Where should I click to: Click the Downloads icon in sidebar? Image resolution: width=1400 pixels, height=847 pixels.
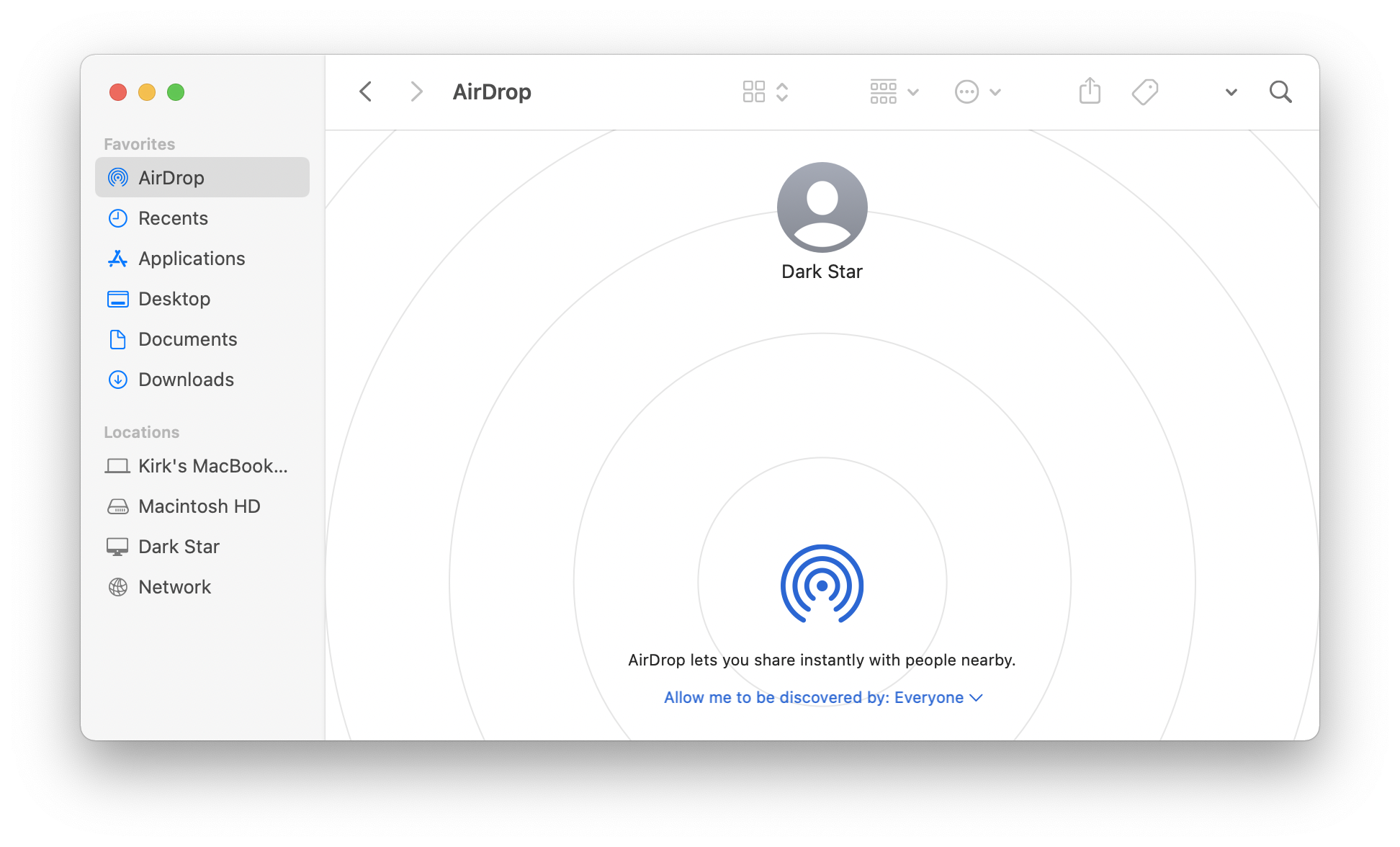[118, 379]
